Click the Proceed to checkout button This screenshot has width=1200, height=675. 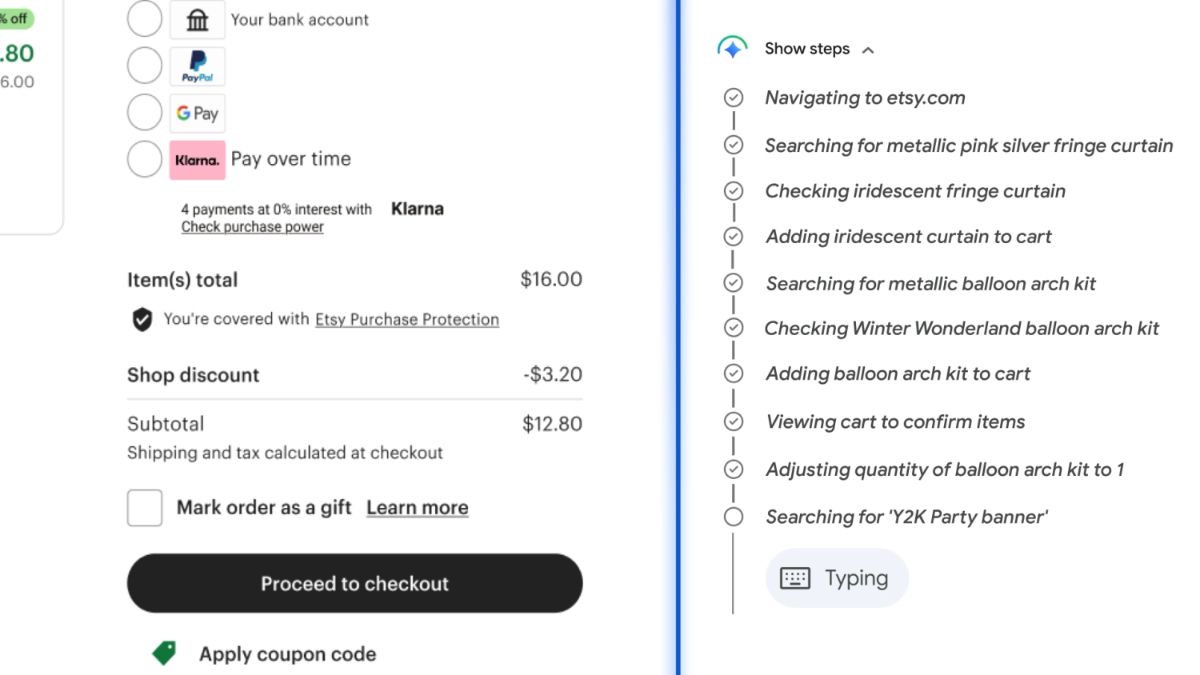[354, 583]
